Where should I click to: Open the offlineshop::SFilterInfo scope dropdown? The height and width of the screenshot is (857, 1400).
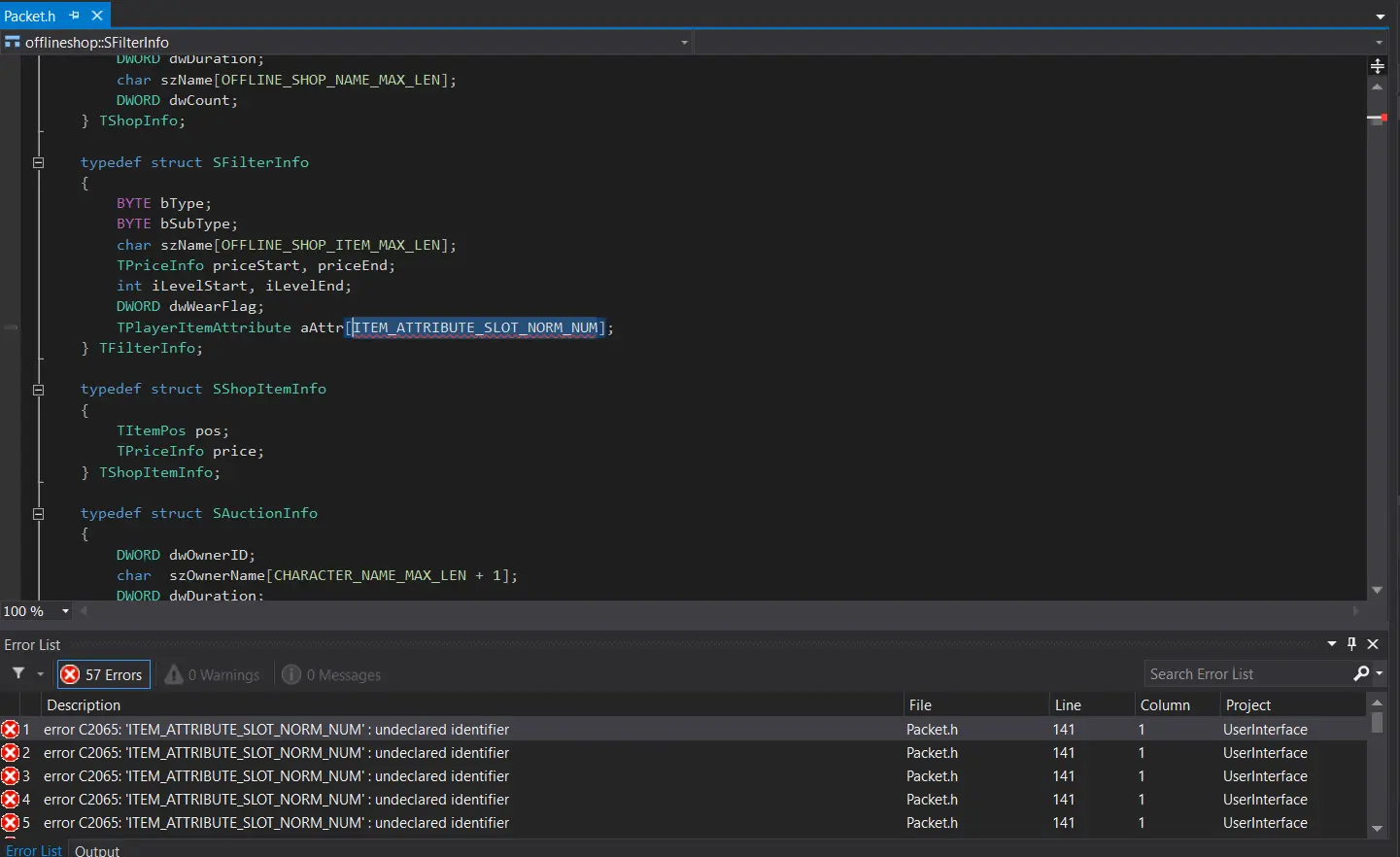pyautogui.click(x=684, y=43)
